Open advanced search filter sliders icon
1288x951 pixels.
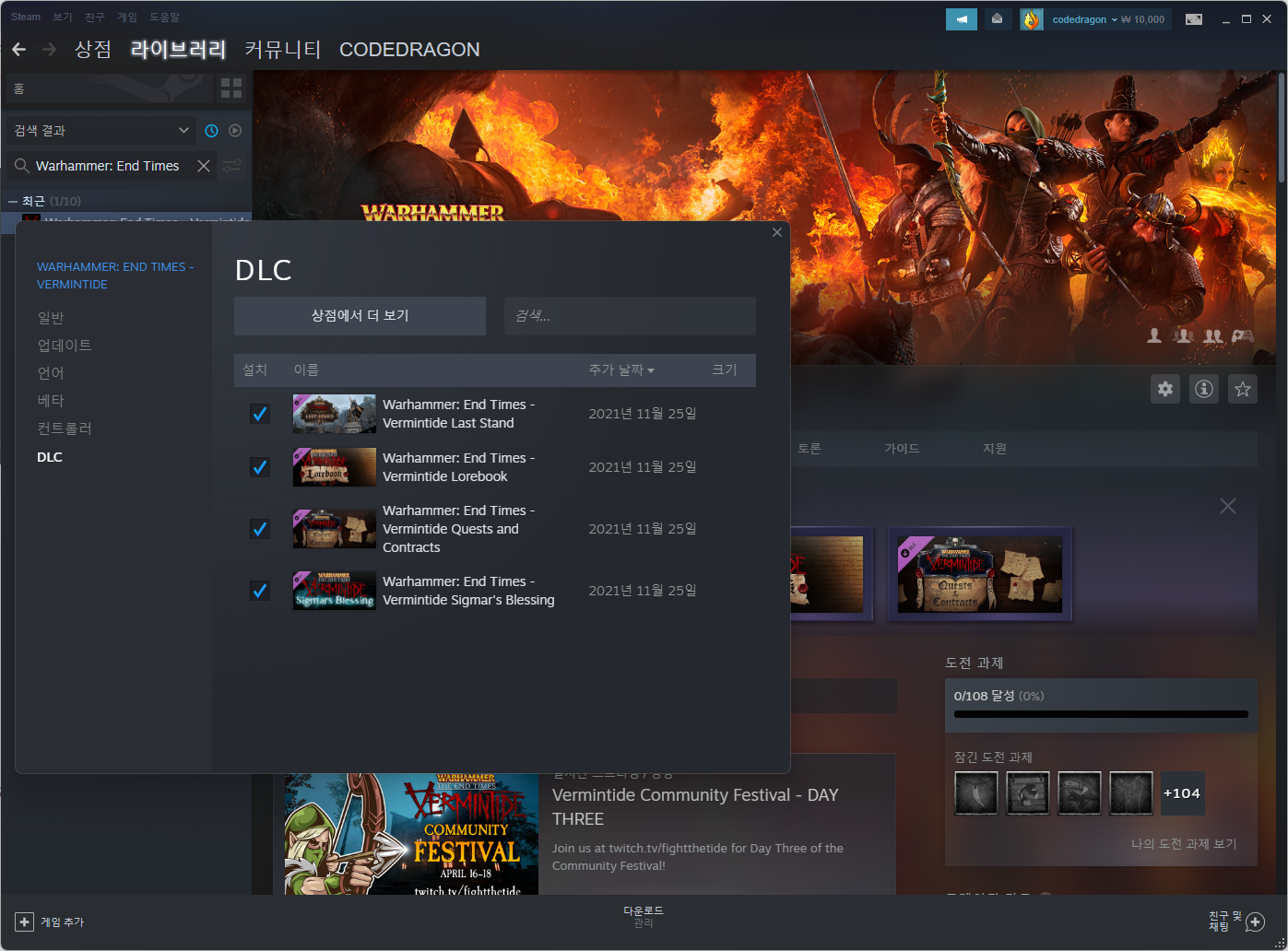[232, 166]
